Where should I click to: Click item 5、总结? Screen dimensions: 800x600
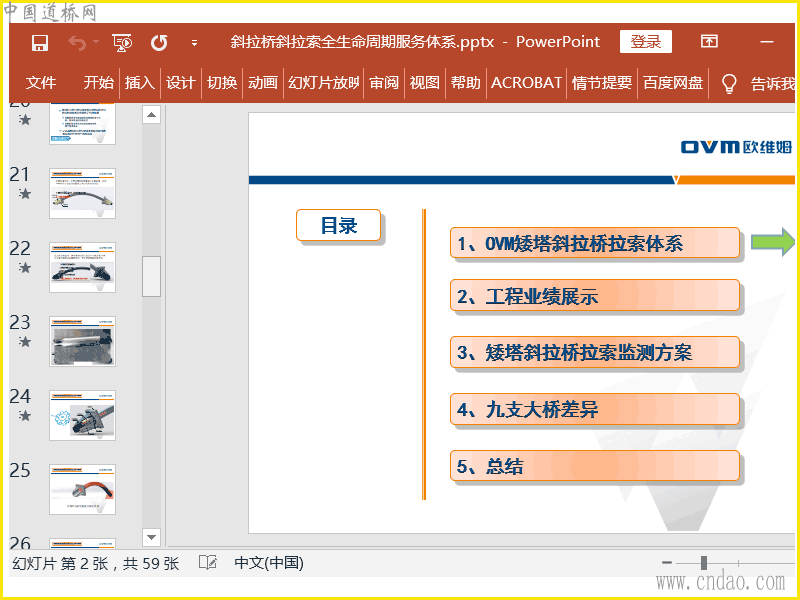click(595, 466)
